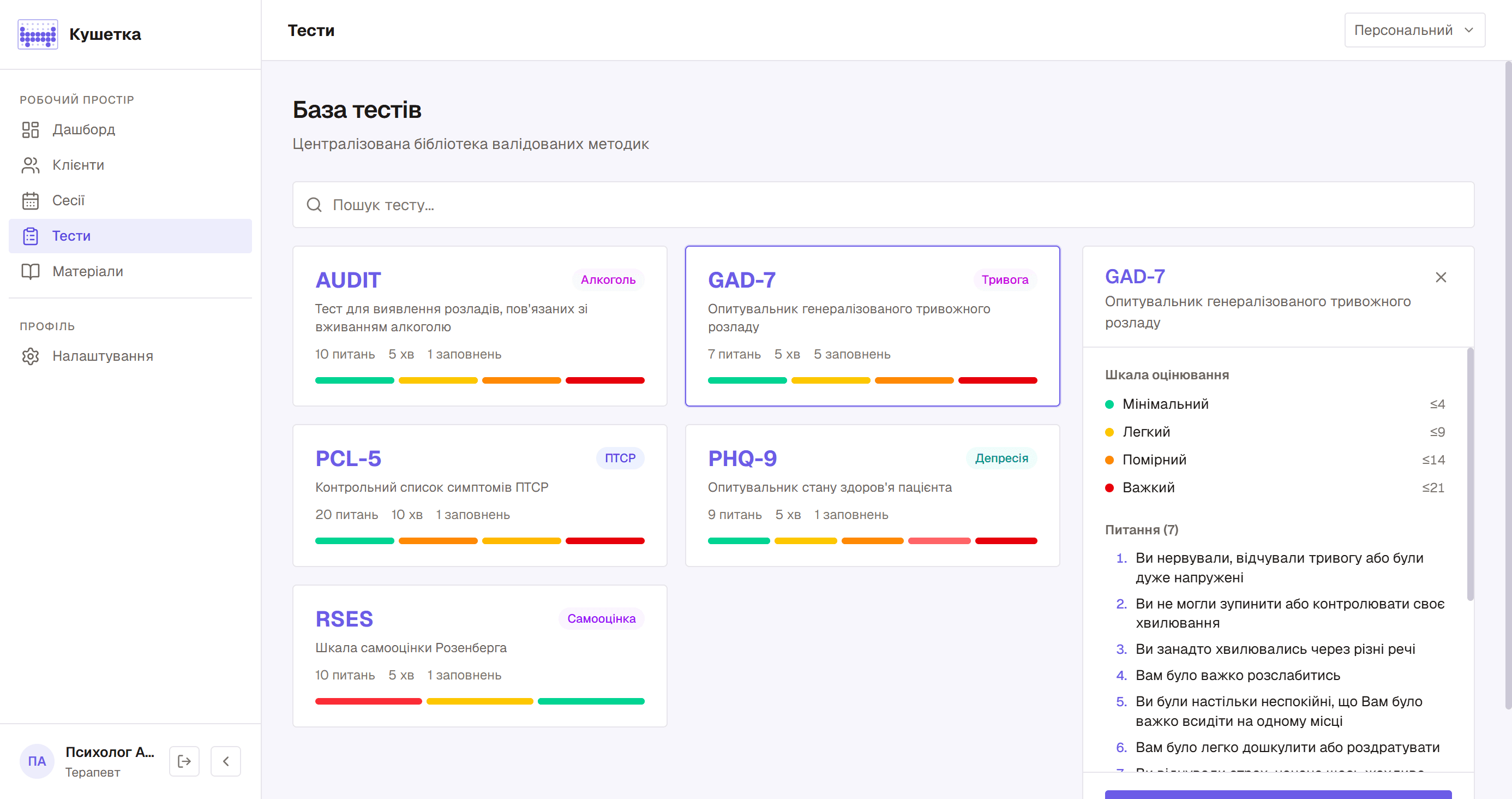Click the ПА user avatar

(x=37, y=761)
